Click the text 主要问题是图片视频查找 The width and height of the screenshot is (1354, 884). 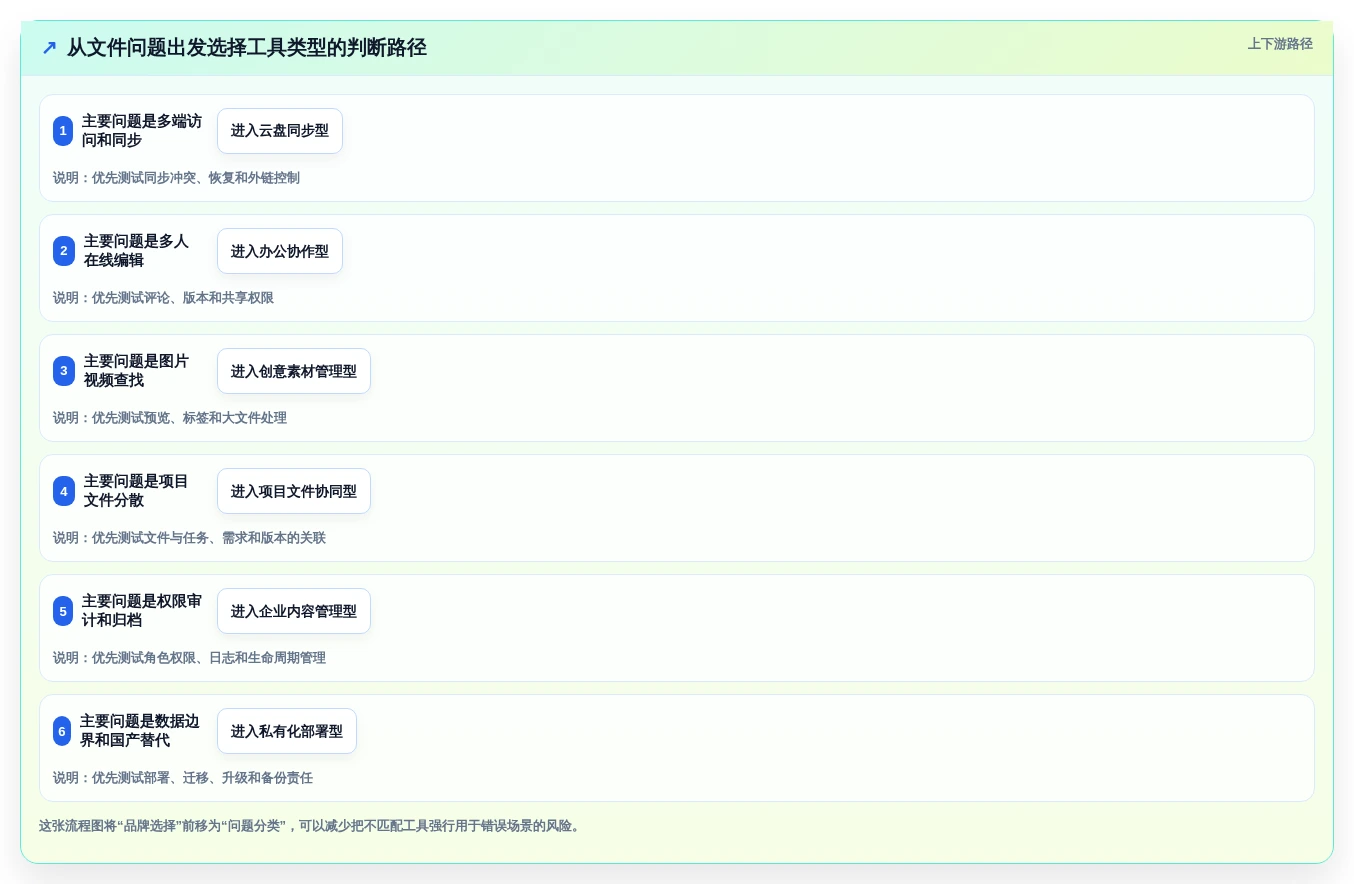(136, 371)
